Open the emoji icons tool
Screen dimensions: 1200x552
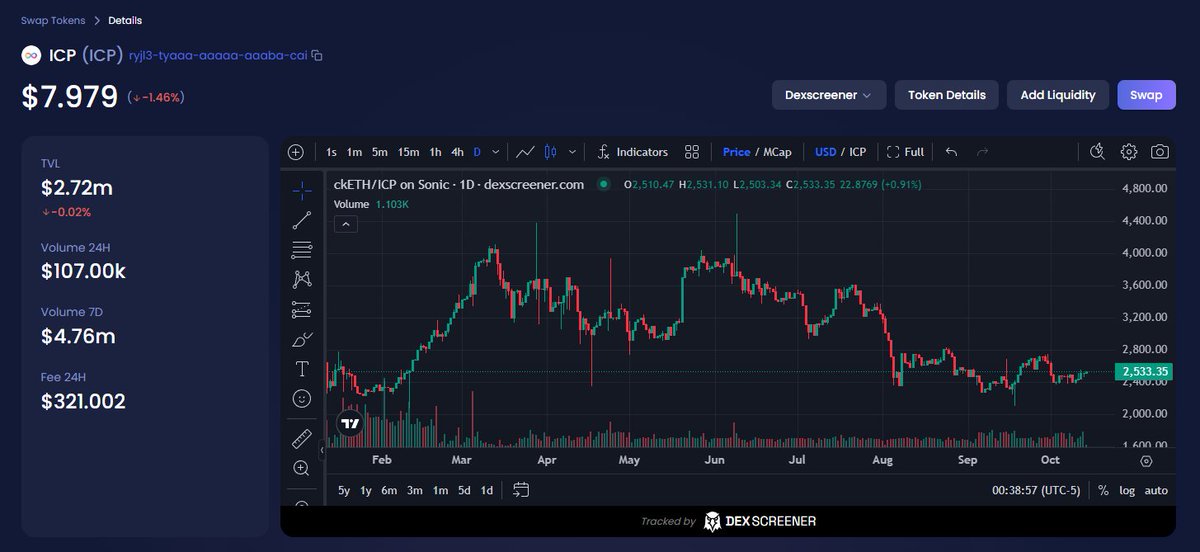(x=301, y=398)
